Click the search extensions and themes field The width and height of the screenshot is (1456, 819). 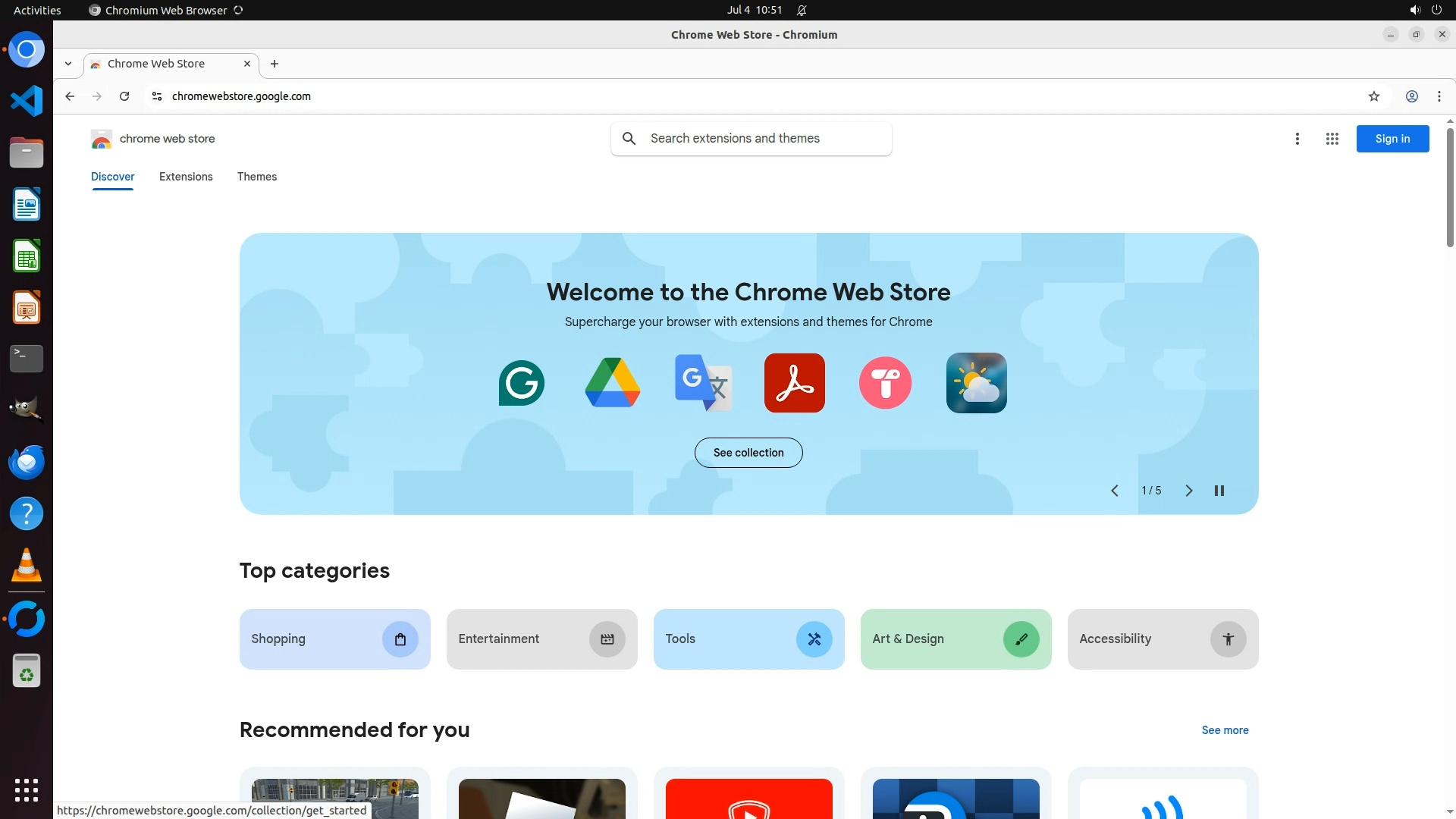[x=758, y=139]
